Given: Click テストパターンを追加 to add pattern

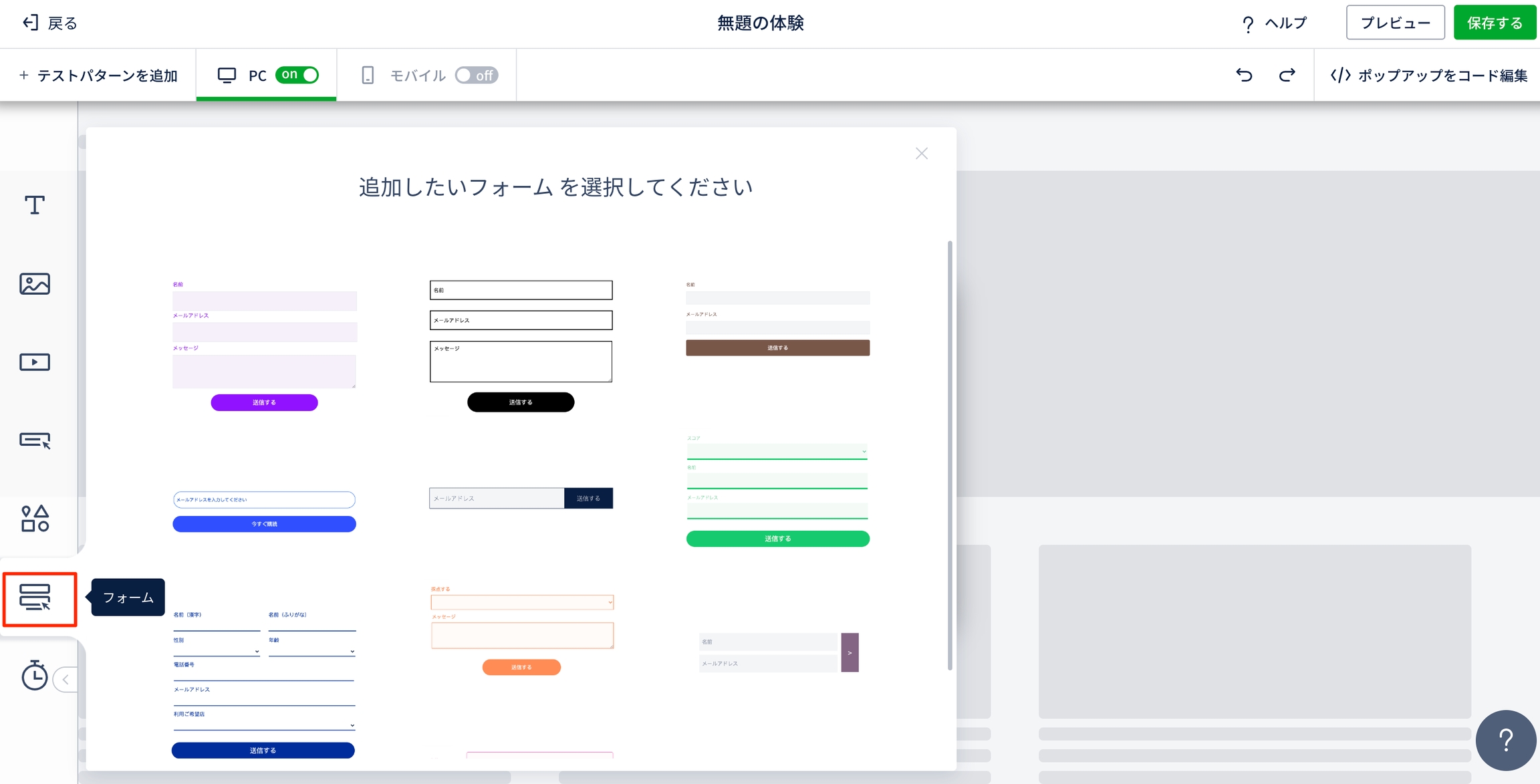Looking at the screenshot, I should (x=98, y=75).
